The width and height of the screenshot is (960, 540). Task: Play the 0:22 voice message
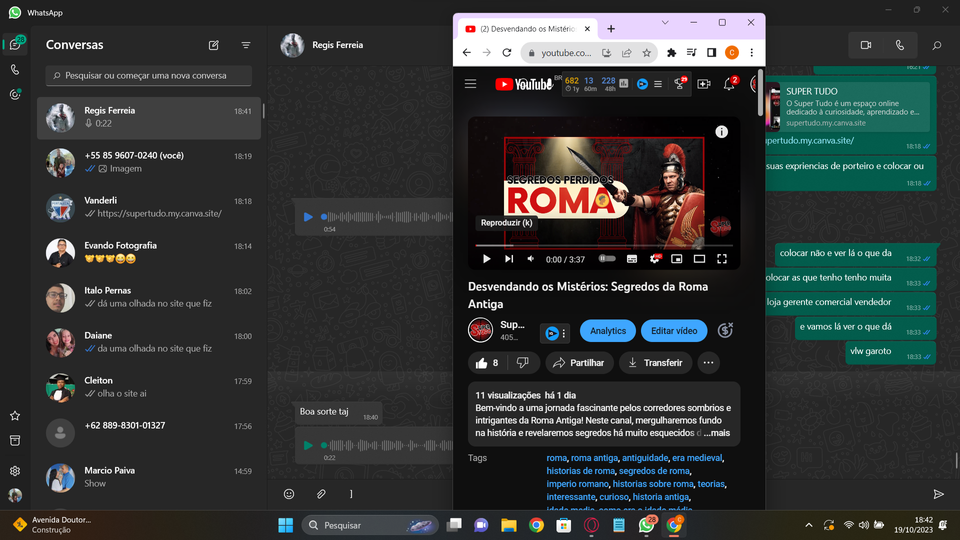308,445
